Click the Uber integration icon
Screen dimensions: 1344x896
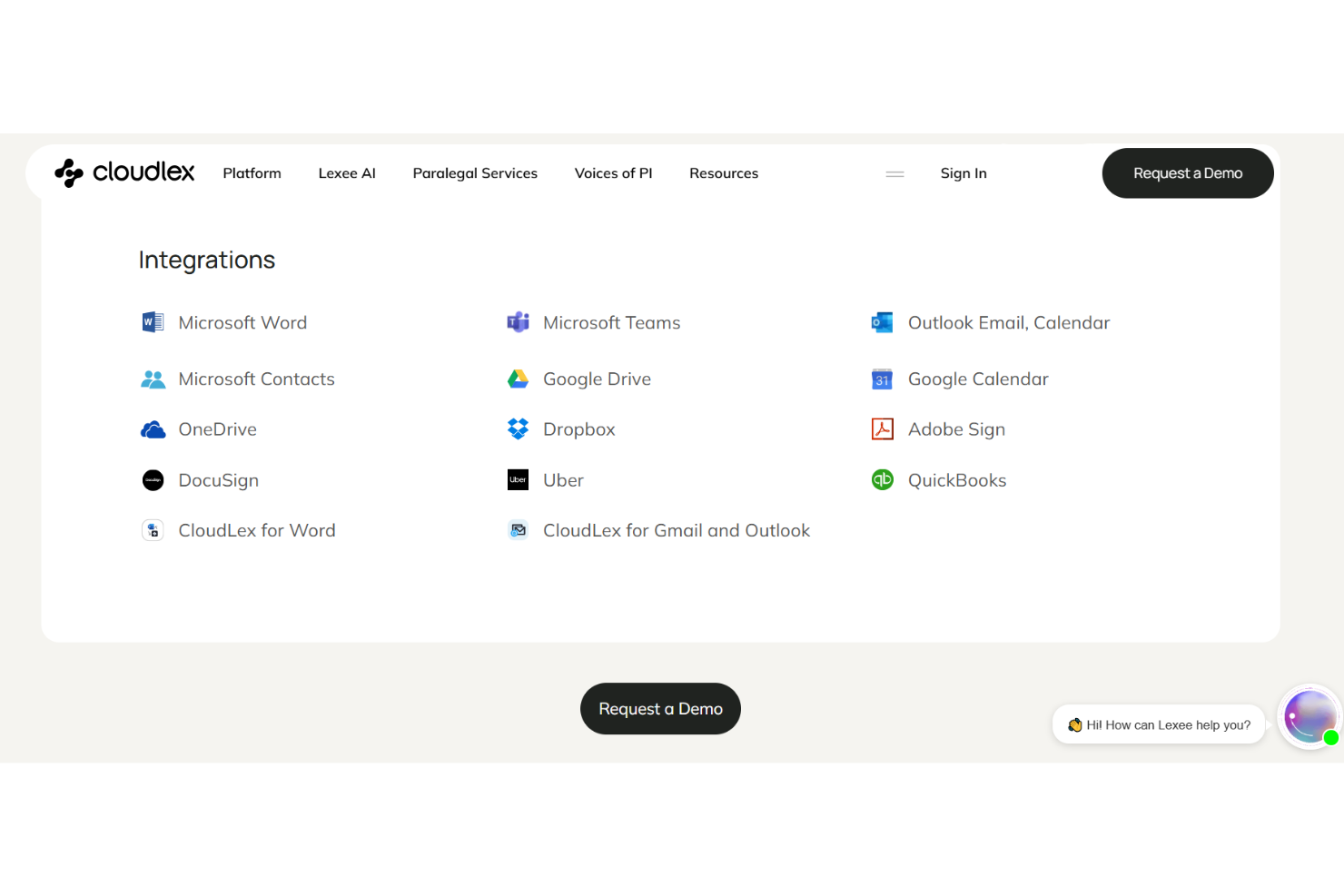tap(518, 479)
